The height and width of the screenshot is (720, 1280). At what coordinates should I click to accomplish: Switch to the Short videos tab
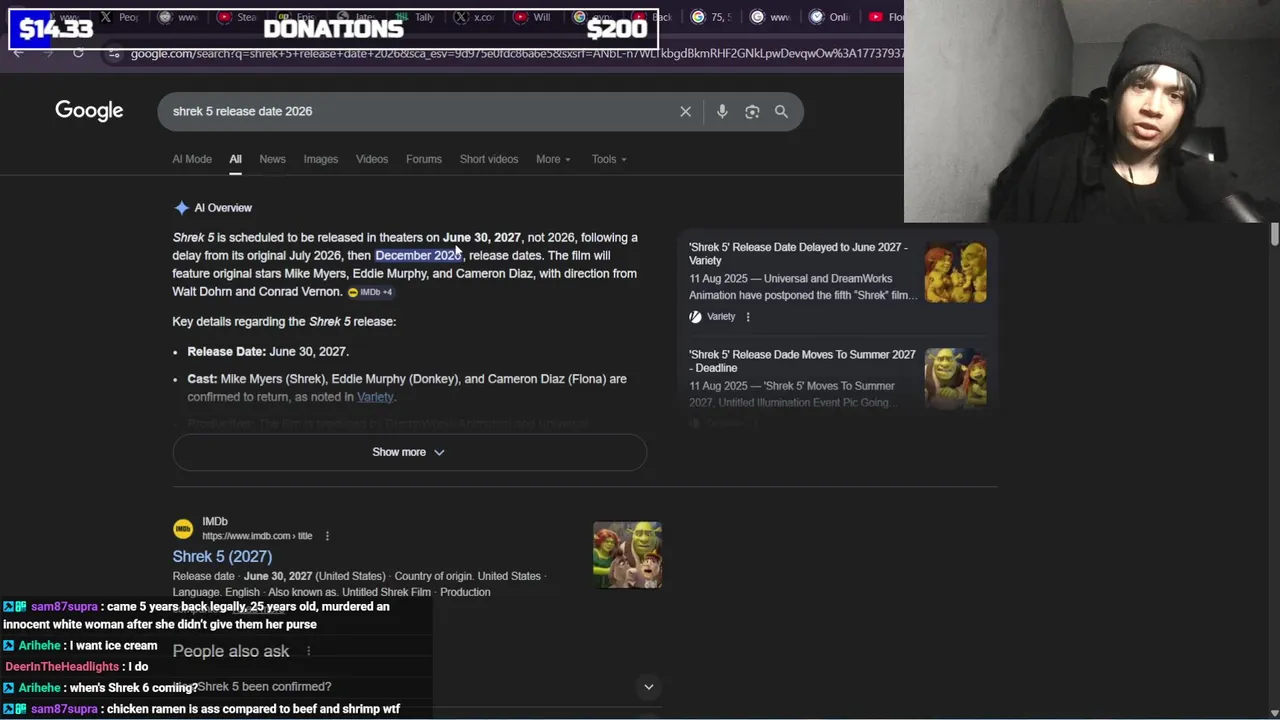[x=489, y=159]
